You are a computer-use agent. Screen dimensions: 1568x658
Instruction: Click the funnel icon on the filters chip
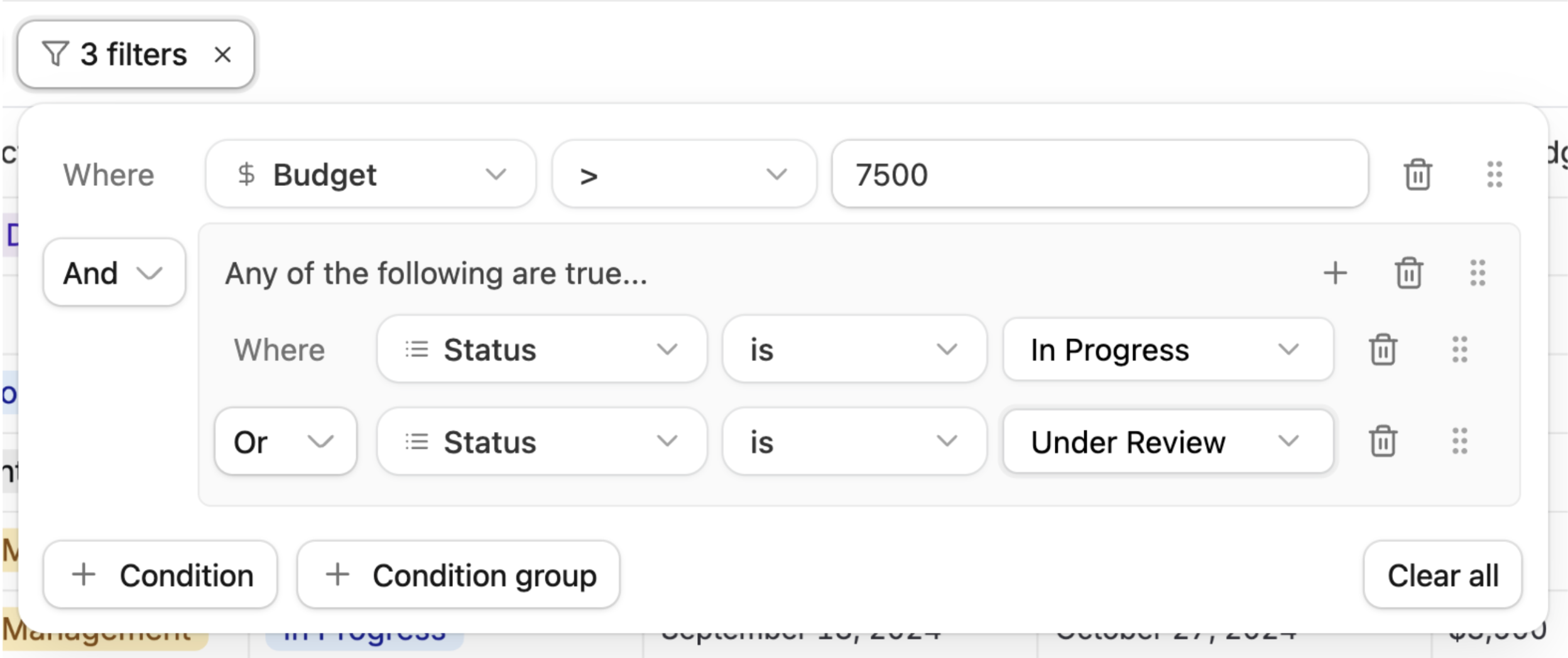tap(55, 54)
